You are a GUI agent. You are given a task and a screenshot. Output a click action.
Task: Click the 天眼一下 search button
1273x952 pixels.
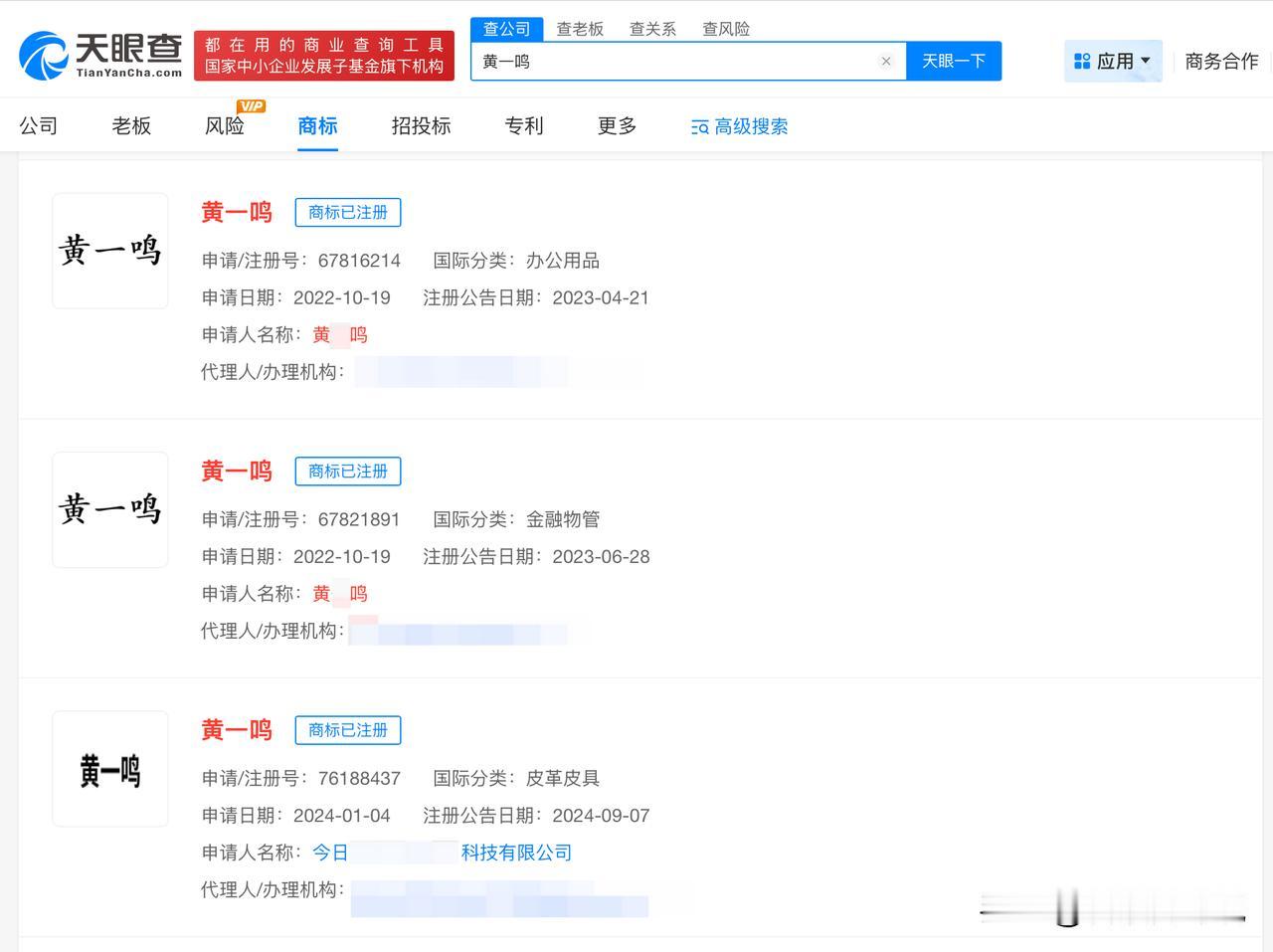[x=954, y=61]
